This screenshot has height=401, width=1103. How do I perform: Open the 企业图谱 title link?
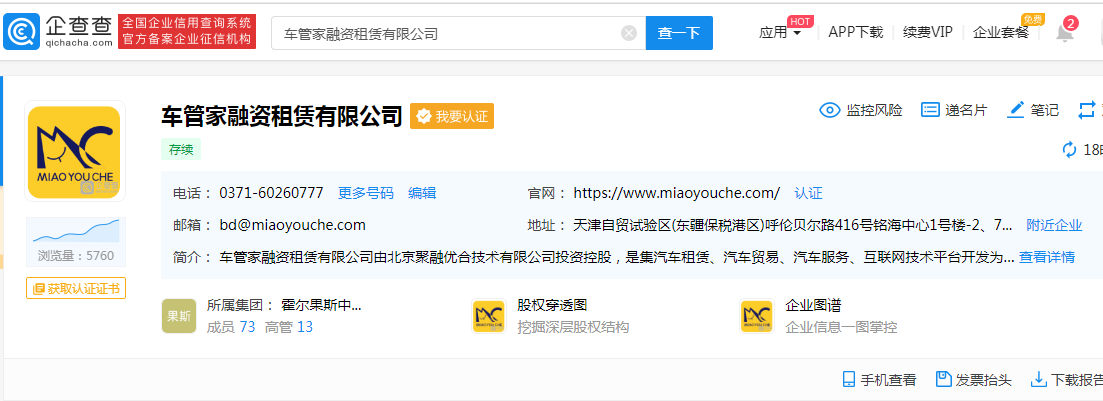tap(813, 305)
